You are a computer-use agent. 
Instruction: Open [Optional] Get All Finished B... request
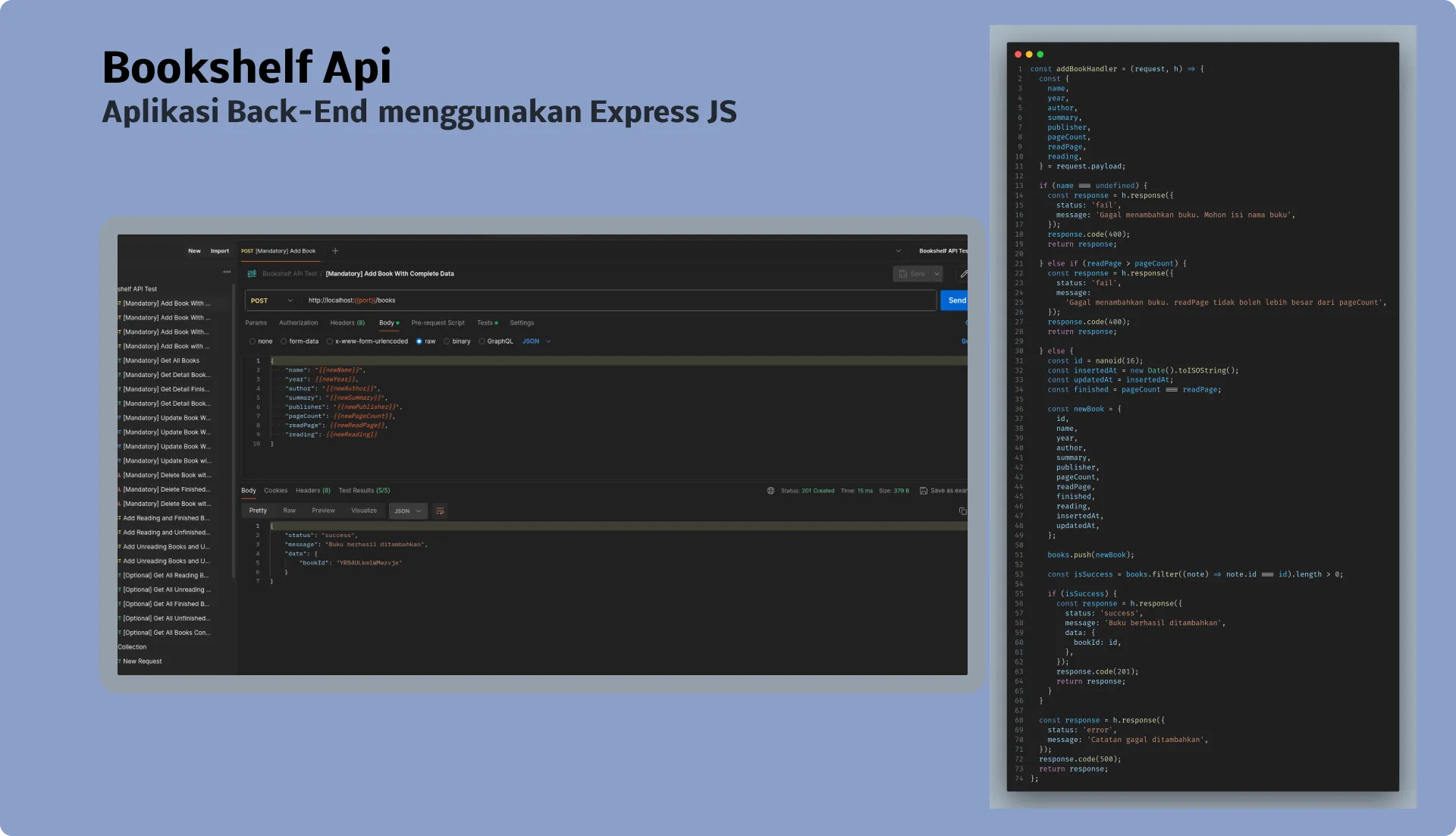tap(166, 605)
